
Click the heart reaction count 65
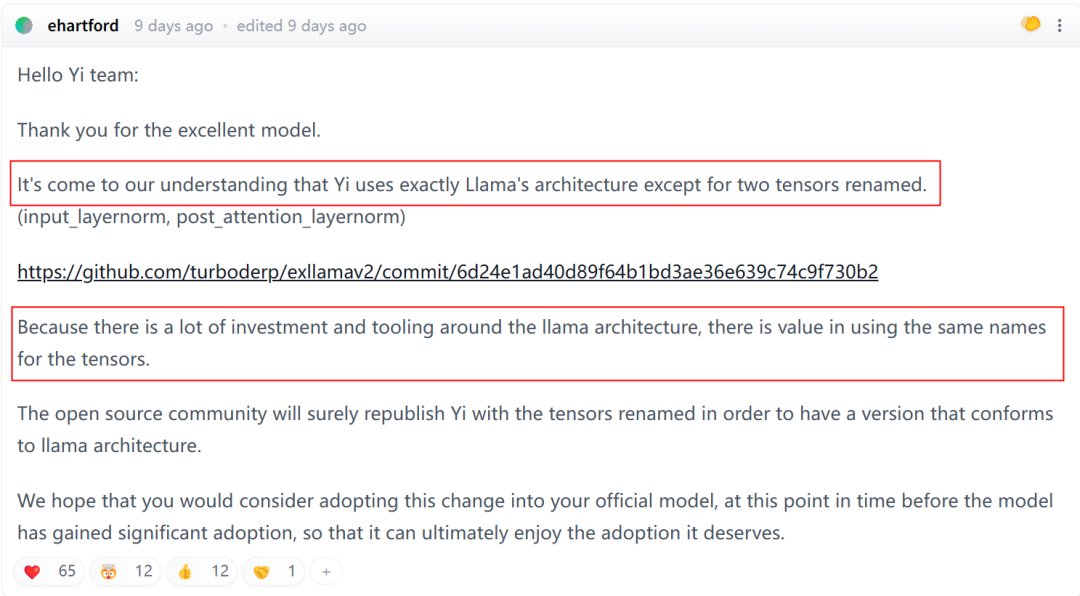click(67, 571)
